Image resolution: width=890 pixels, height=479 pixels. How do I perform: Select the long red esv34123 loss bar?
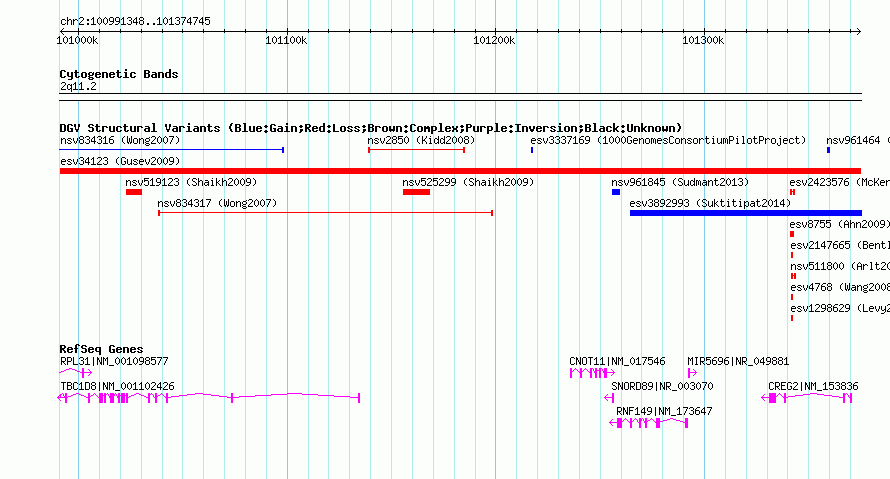coord(460,171)
